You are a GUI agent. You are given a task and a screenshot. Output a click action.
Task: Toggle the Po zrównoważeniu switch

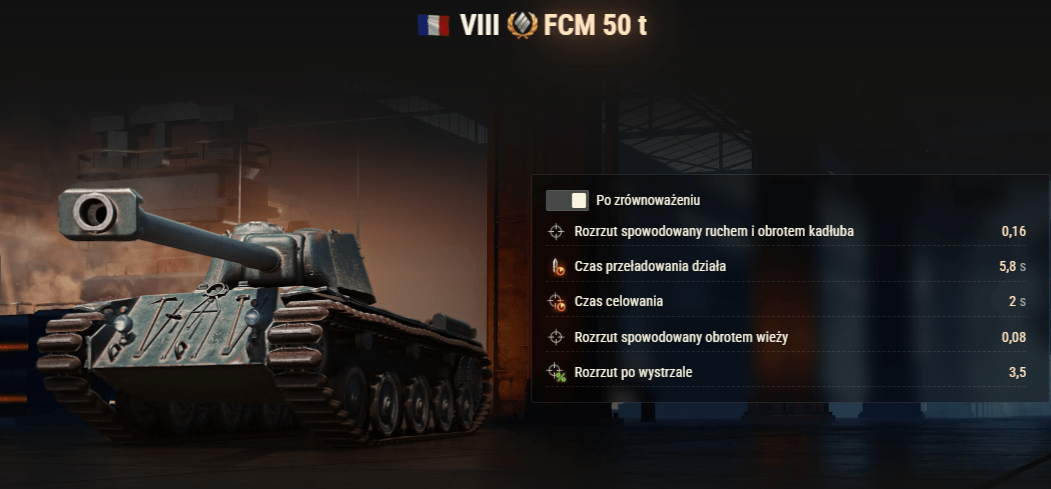[567, 200]
